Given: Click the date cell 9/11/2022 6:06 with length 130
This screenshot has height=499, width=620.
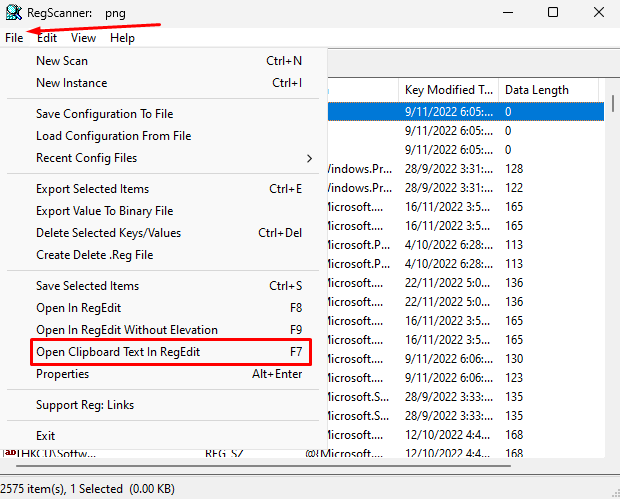Looking at the screenshot, I should [x=449, y=359].
